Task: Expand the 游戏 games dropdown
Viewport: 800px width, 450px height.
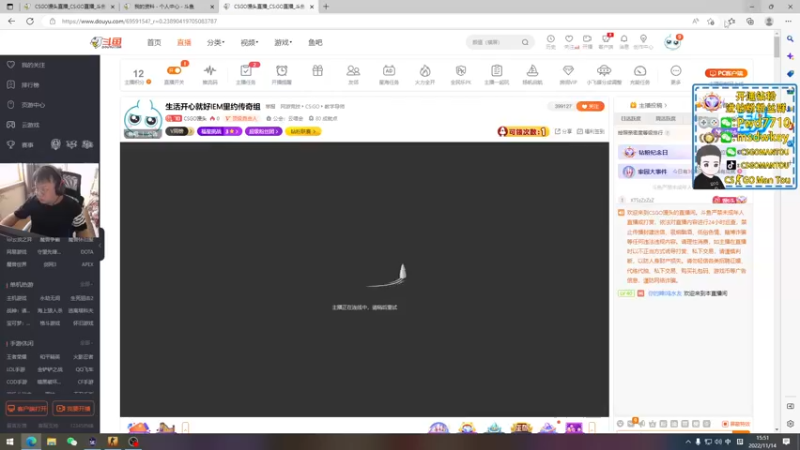Action: 283,43
